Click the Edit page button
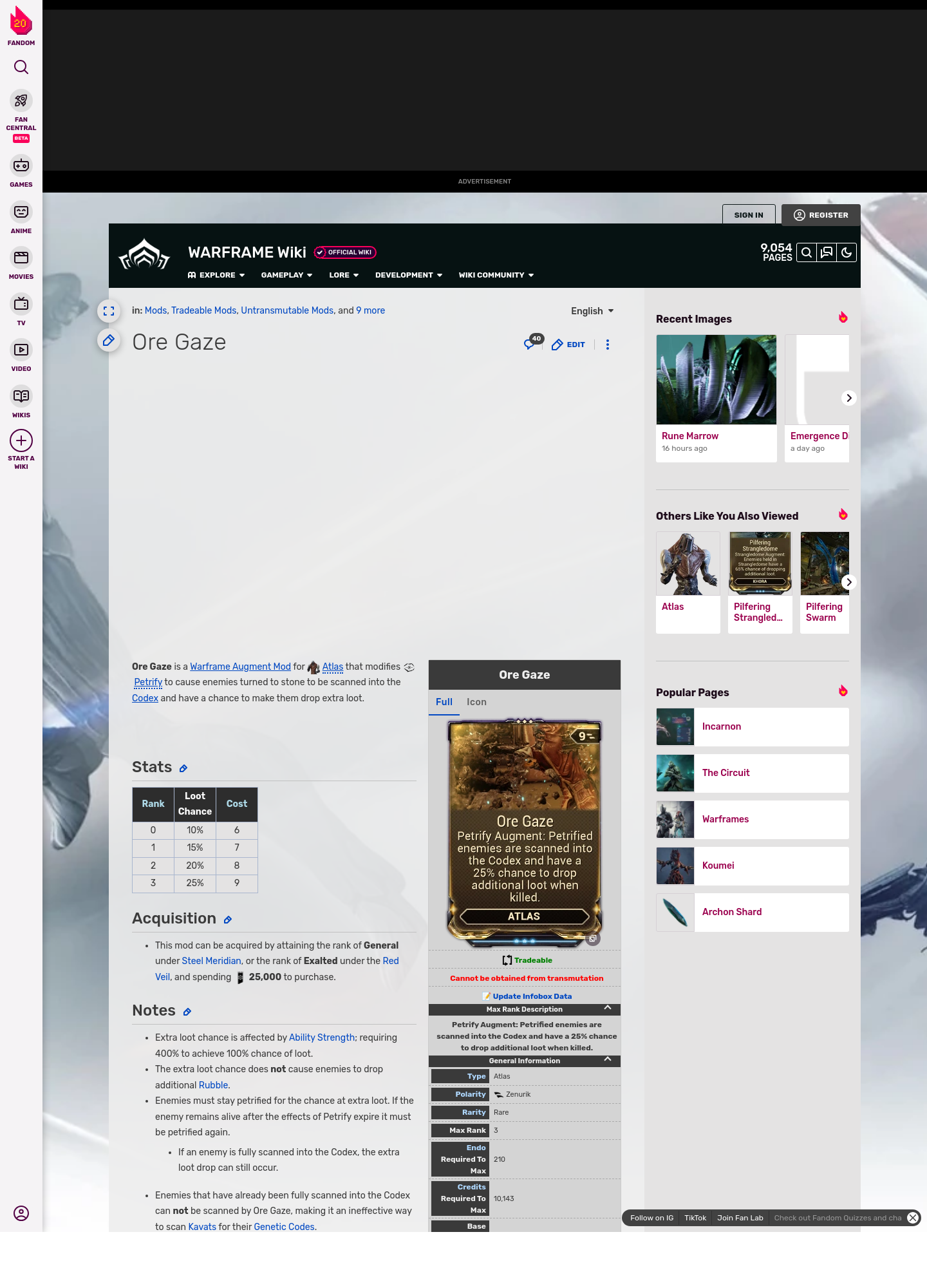927x1288 pixels. pos(568,345)
